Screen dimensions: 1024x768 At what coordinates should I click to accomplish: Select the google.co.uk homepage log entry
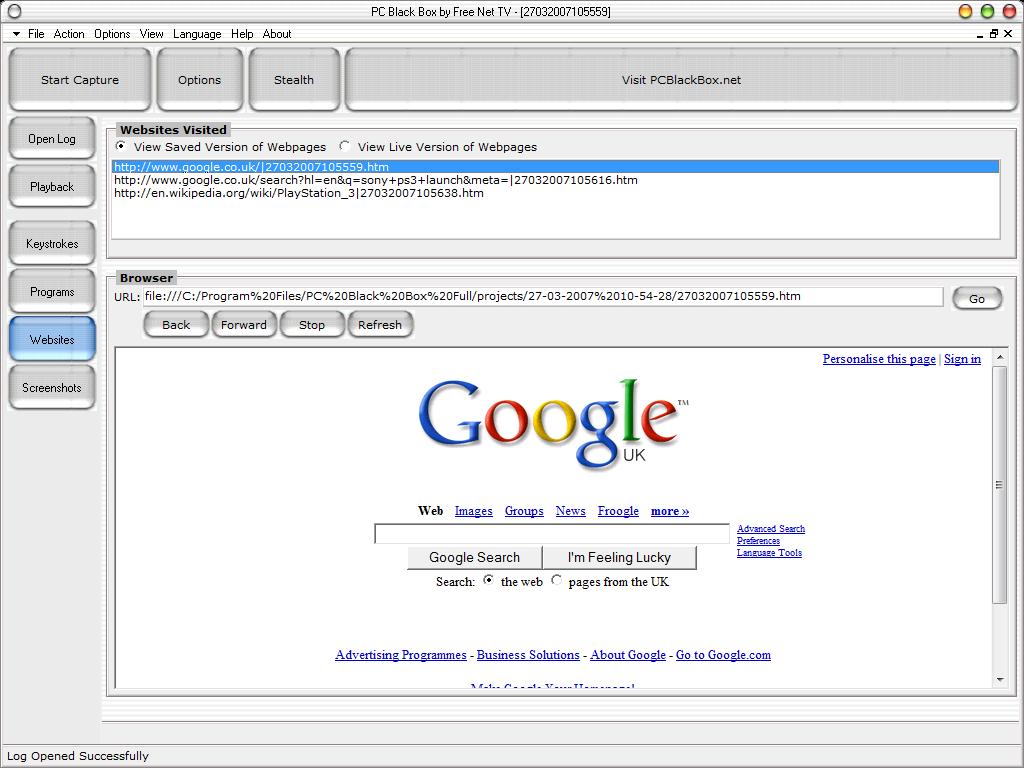click(x=556, y=167)
